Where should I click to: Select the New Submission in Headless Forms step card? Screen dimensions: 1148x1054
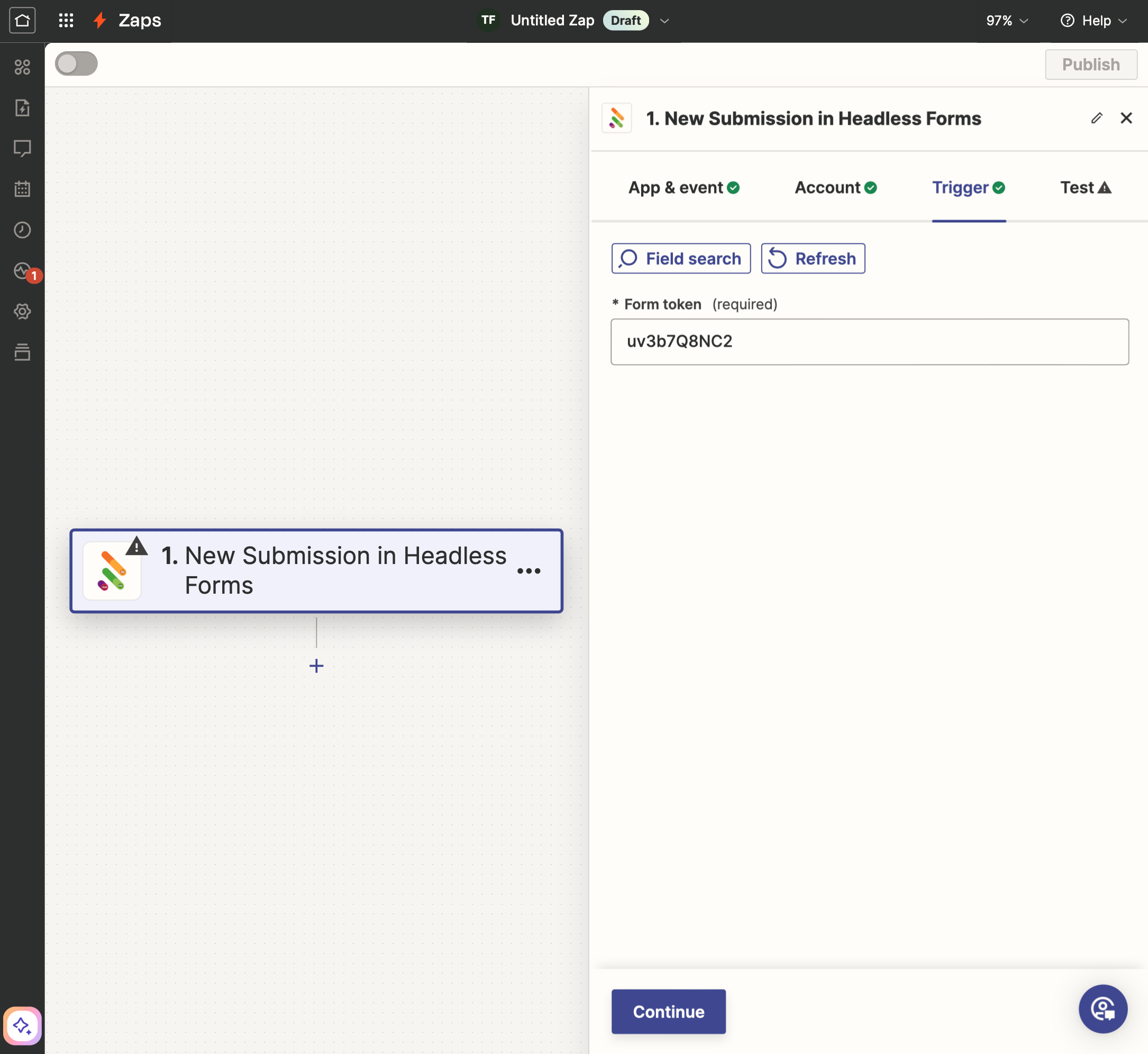coord(316,571)
